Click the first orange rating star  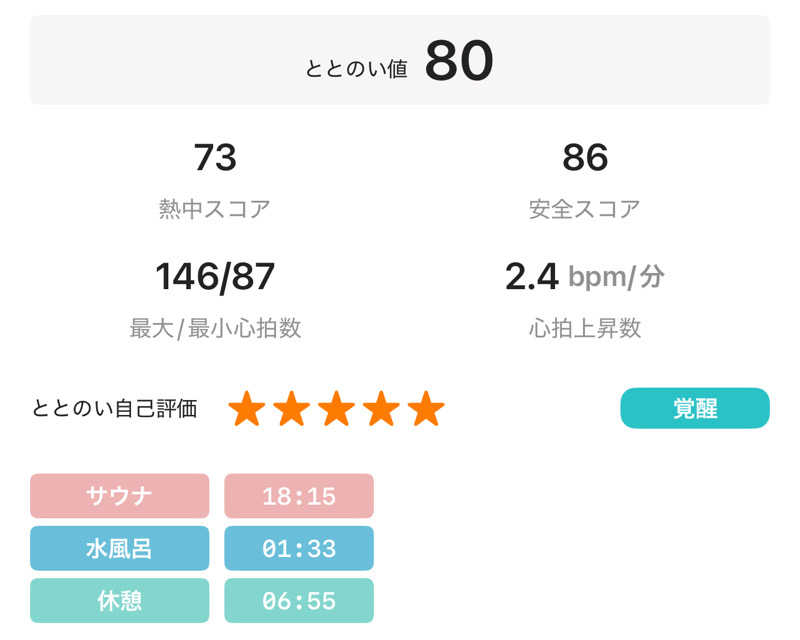[247, 409]
